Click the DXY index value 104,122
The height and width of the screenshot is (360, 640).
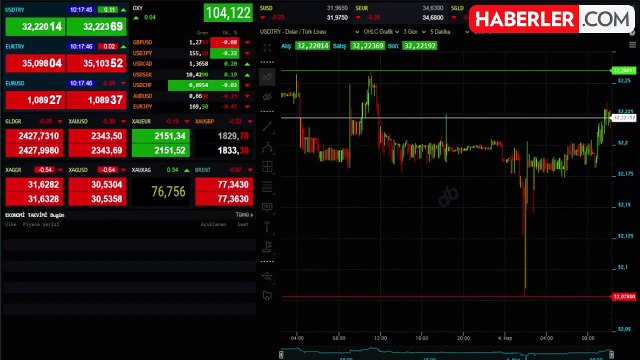[x=228, y=13]
